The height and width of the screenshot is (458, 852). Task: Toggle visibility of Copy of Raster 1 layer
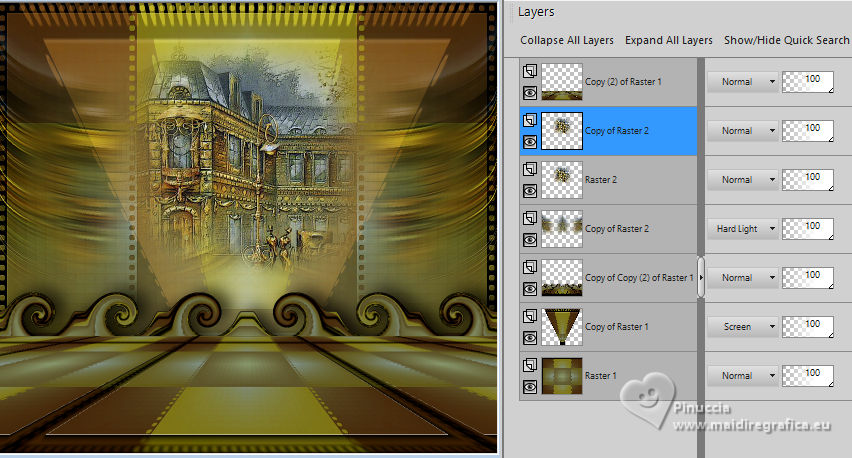530,338
